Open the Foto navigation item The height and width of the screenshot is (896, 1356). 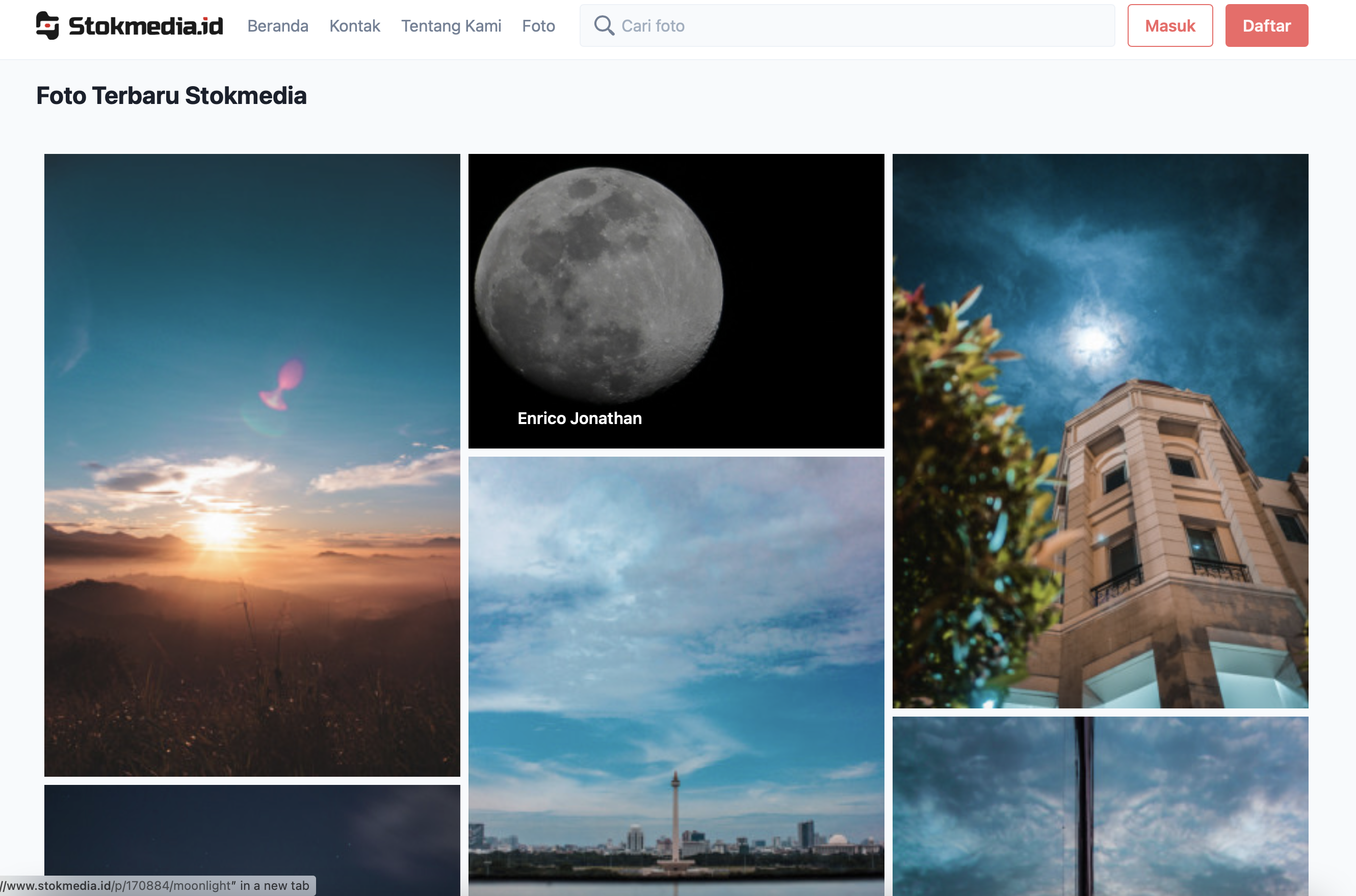pyautogui.click(x=538, y=25)
